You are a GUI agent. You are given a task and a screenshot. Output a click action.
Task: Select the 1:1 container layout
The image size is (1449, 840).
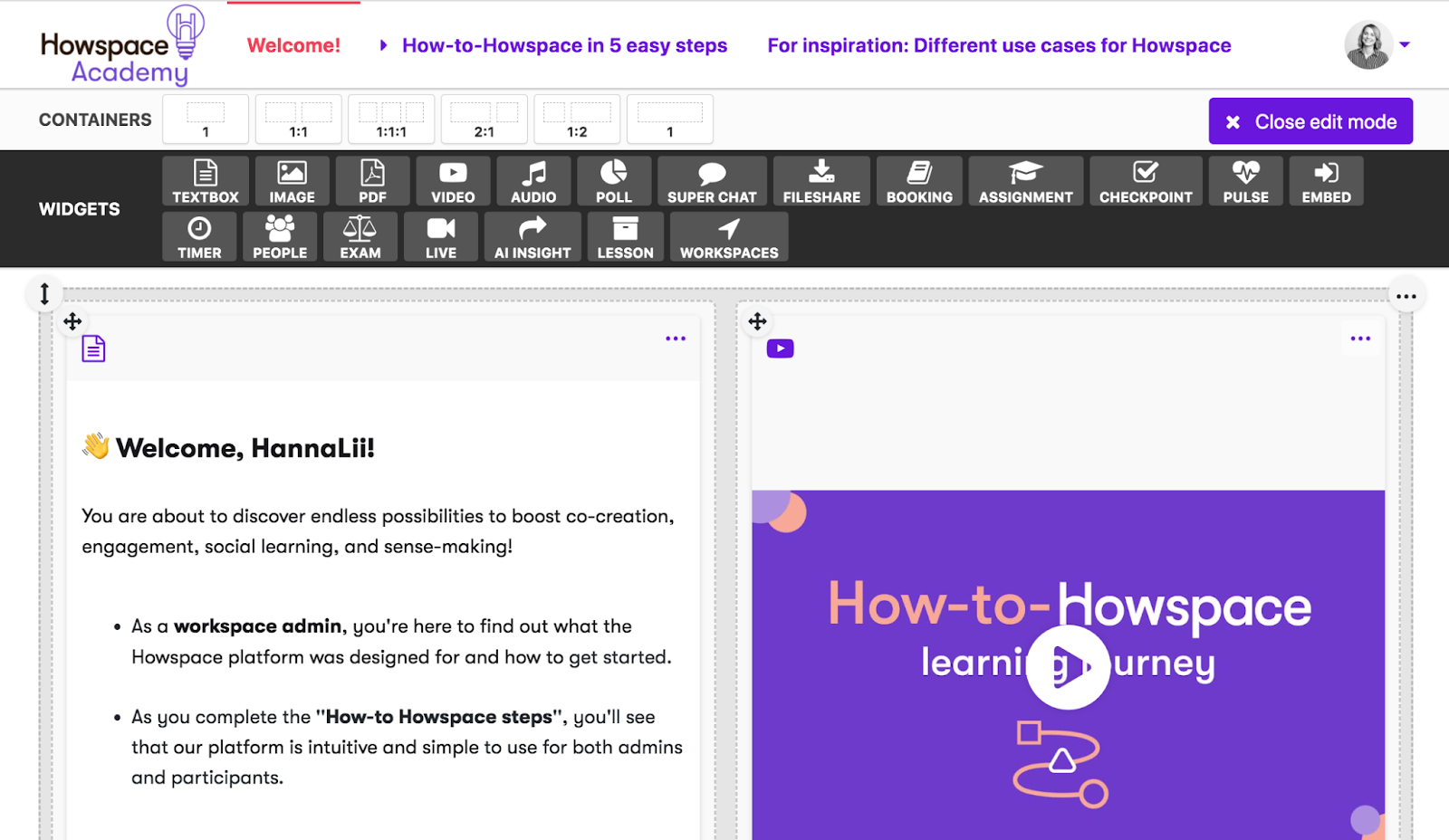click(x=299, y=119)
